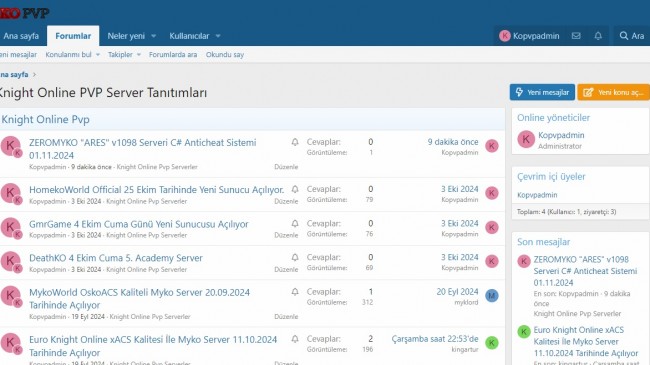Viewport: 650px width, 365px height.
Task: Open Euro Knight Online xACS thread title
Action: point(153,346)
